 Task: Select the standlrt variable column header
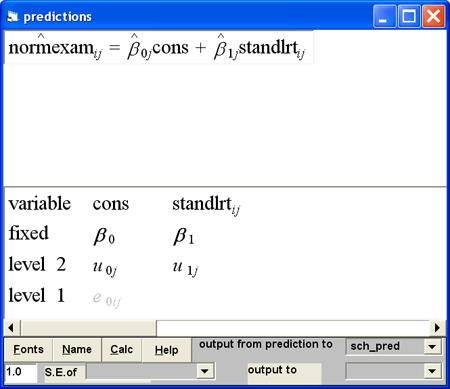[x=206, y=205]
